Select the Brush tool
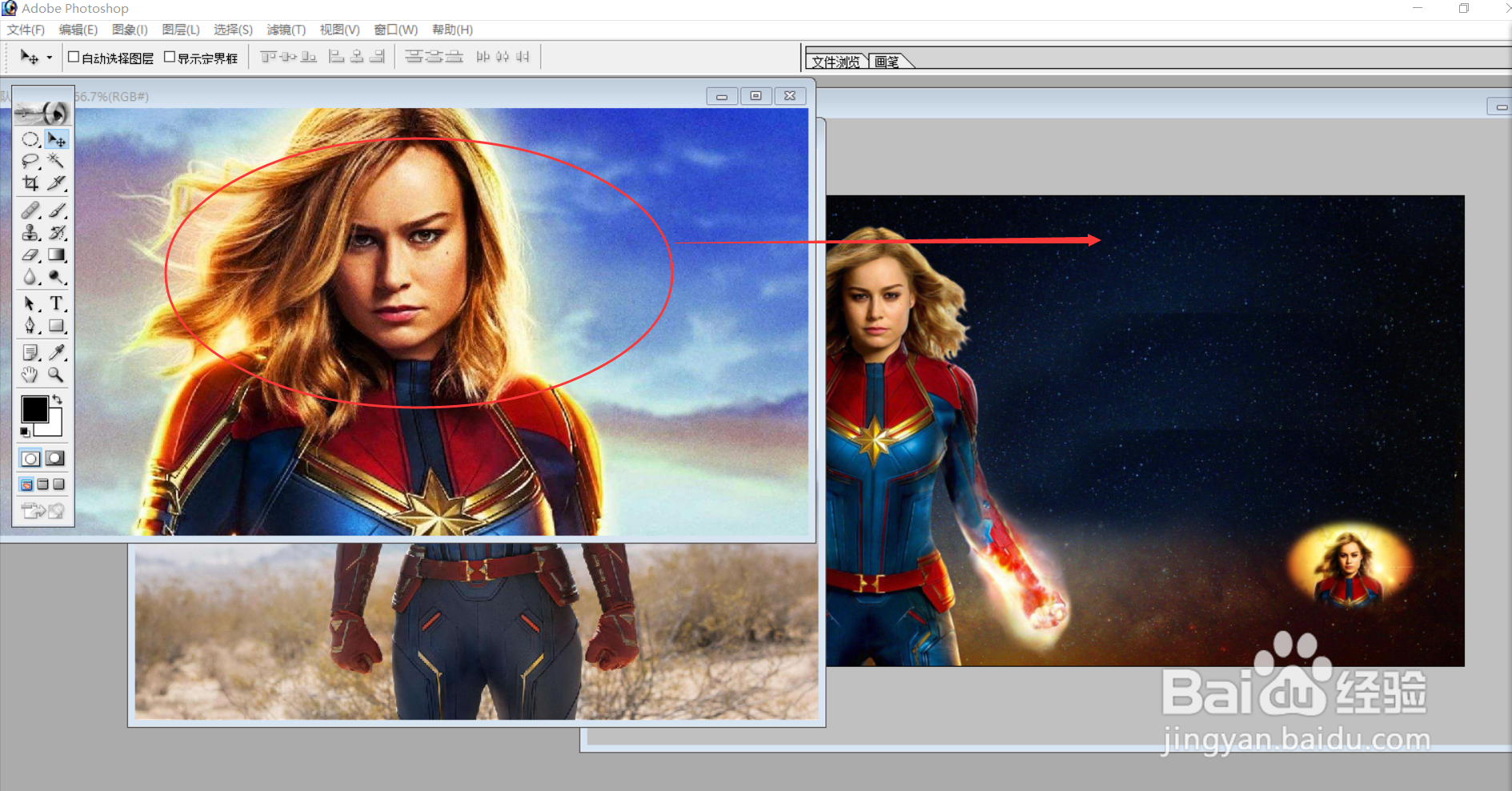The image size is (1512, 791). pos(56,211)
